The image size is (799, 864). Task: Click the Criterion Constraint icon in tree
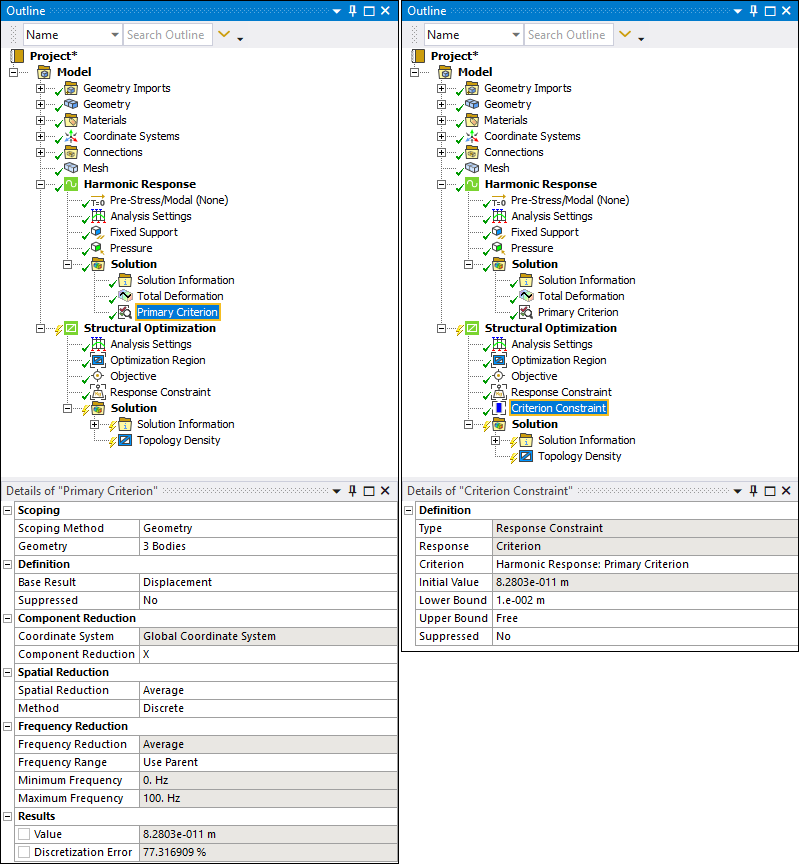coord(499,408)
